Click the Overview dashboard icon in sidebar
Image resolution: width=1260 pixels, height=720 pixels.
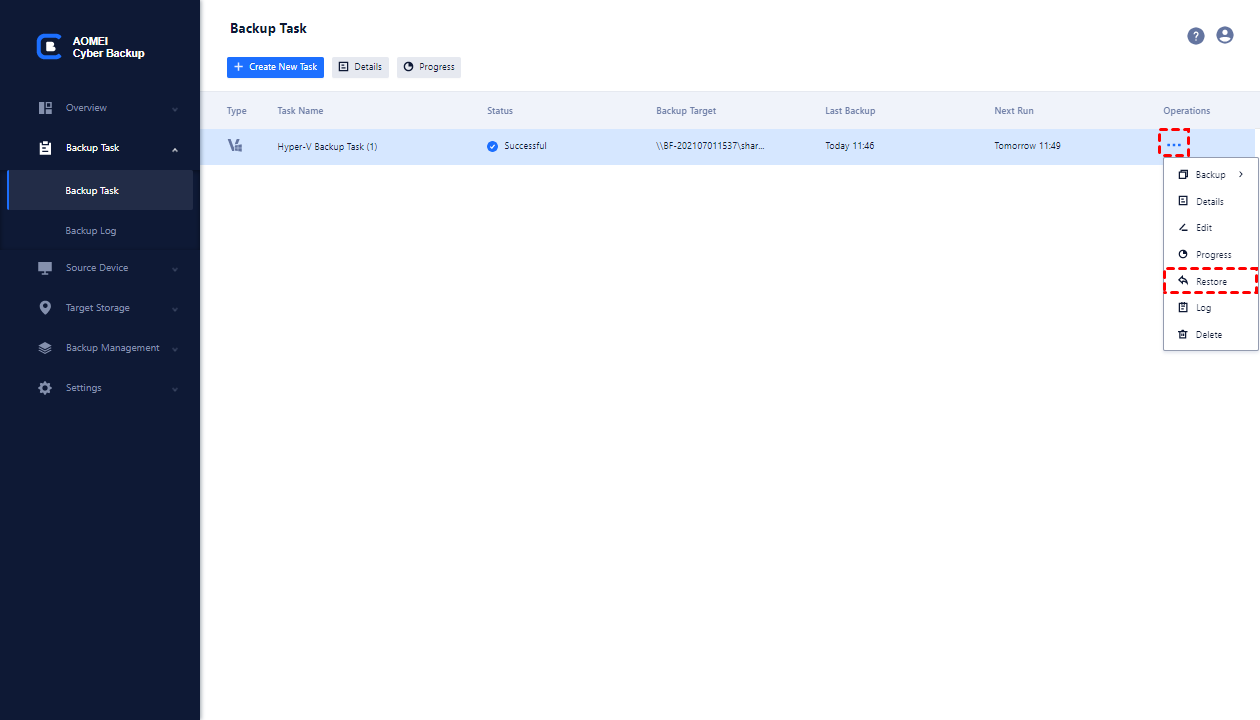[45, 108]
